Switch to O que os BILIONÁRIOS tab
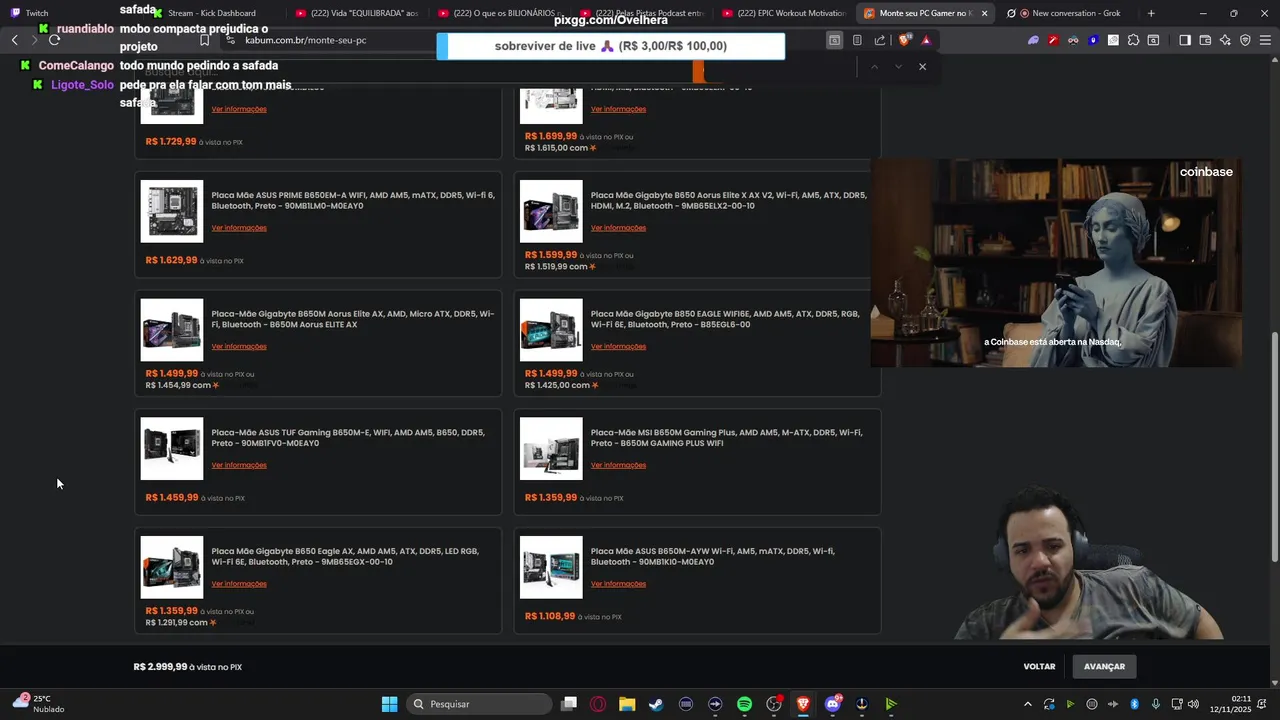 point(501,13)
